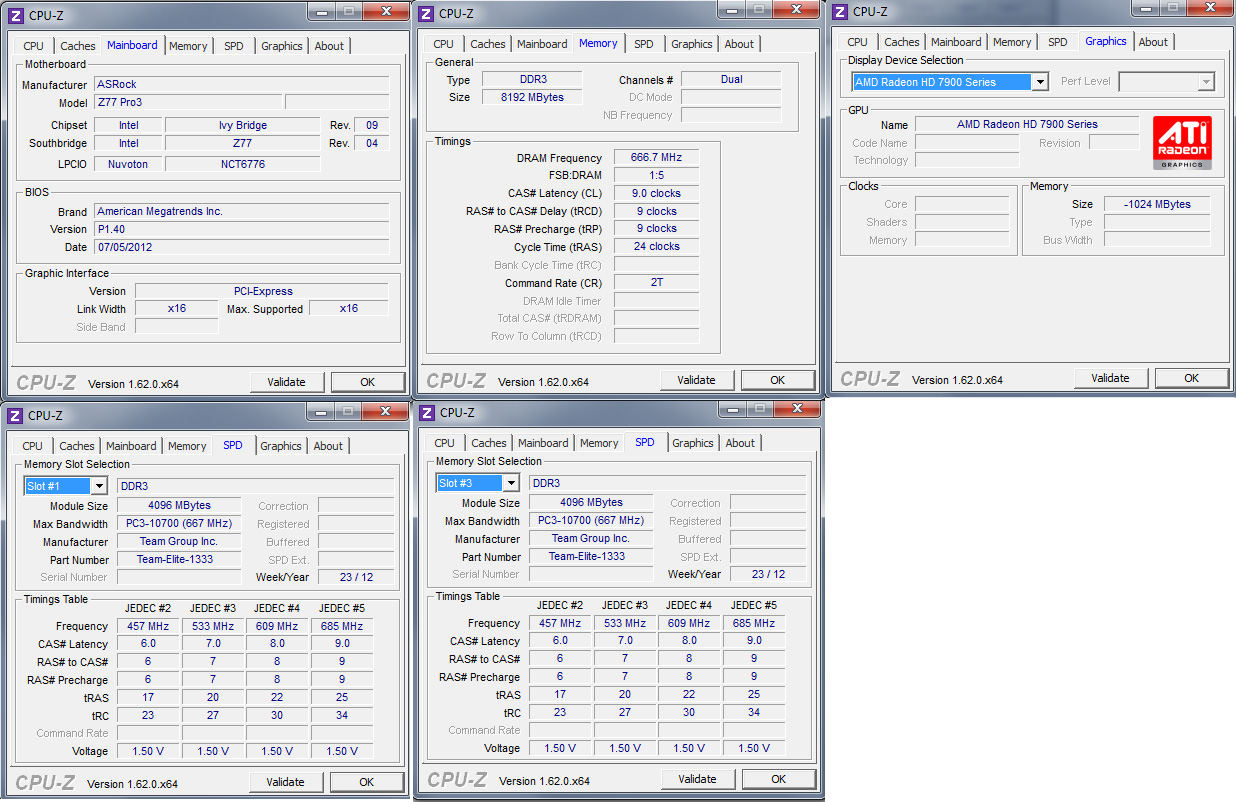Open CPU tab in the Slot #3 SPD window

coord(445,443)
